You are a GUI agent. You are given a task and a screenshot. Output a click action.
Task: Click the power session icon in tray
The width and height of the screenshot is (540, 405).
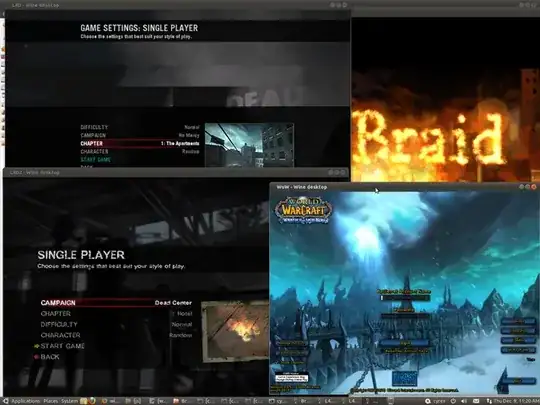pyautogui.click(x=453, y=401)
